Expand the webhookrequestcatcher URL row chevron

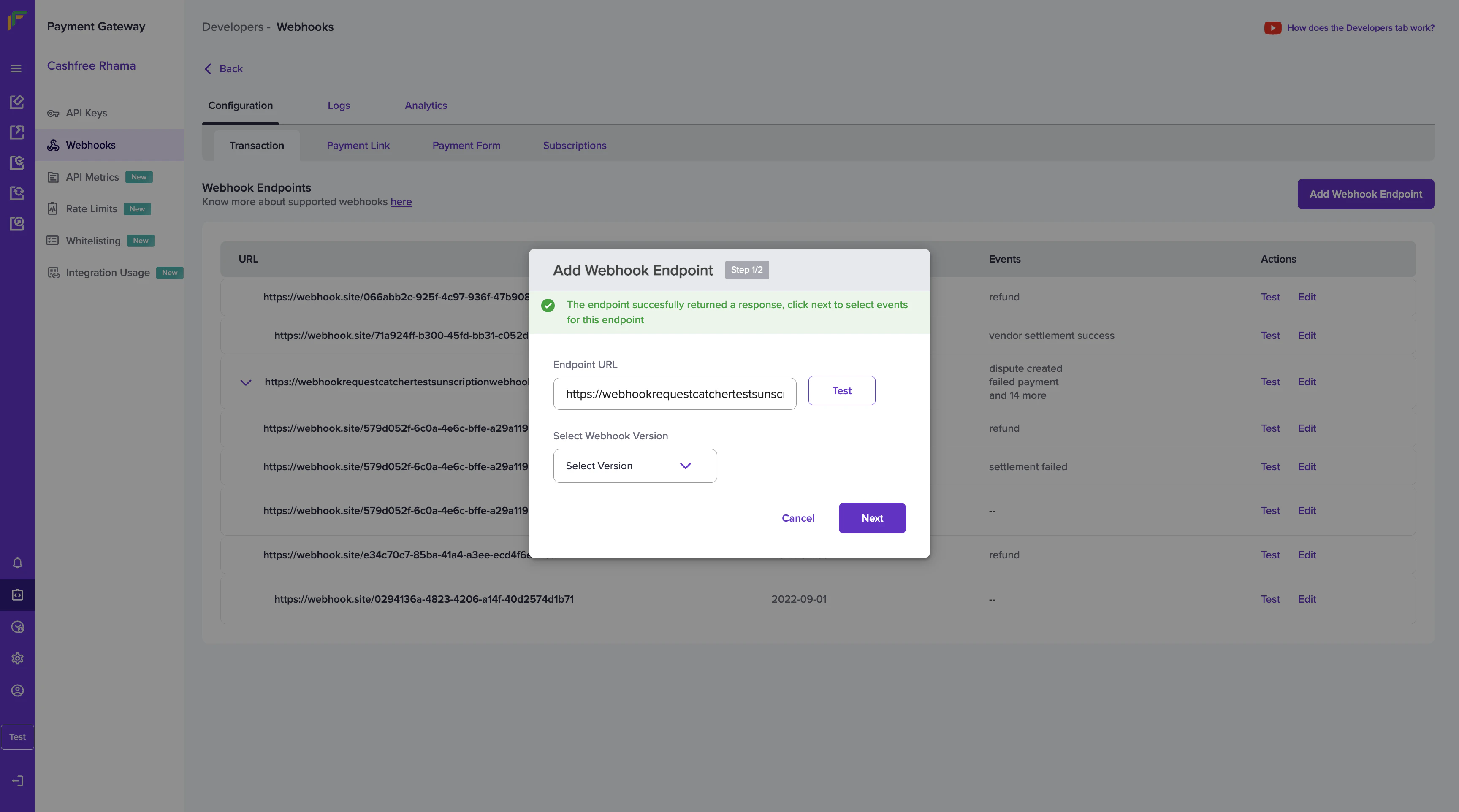tap(246, 383)
